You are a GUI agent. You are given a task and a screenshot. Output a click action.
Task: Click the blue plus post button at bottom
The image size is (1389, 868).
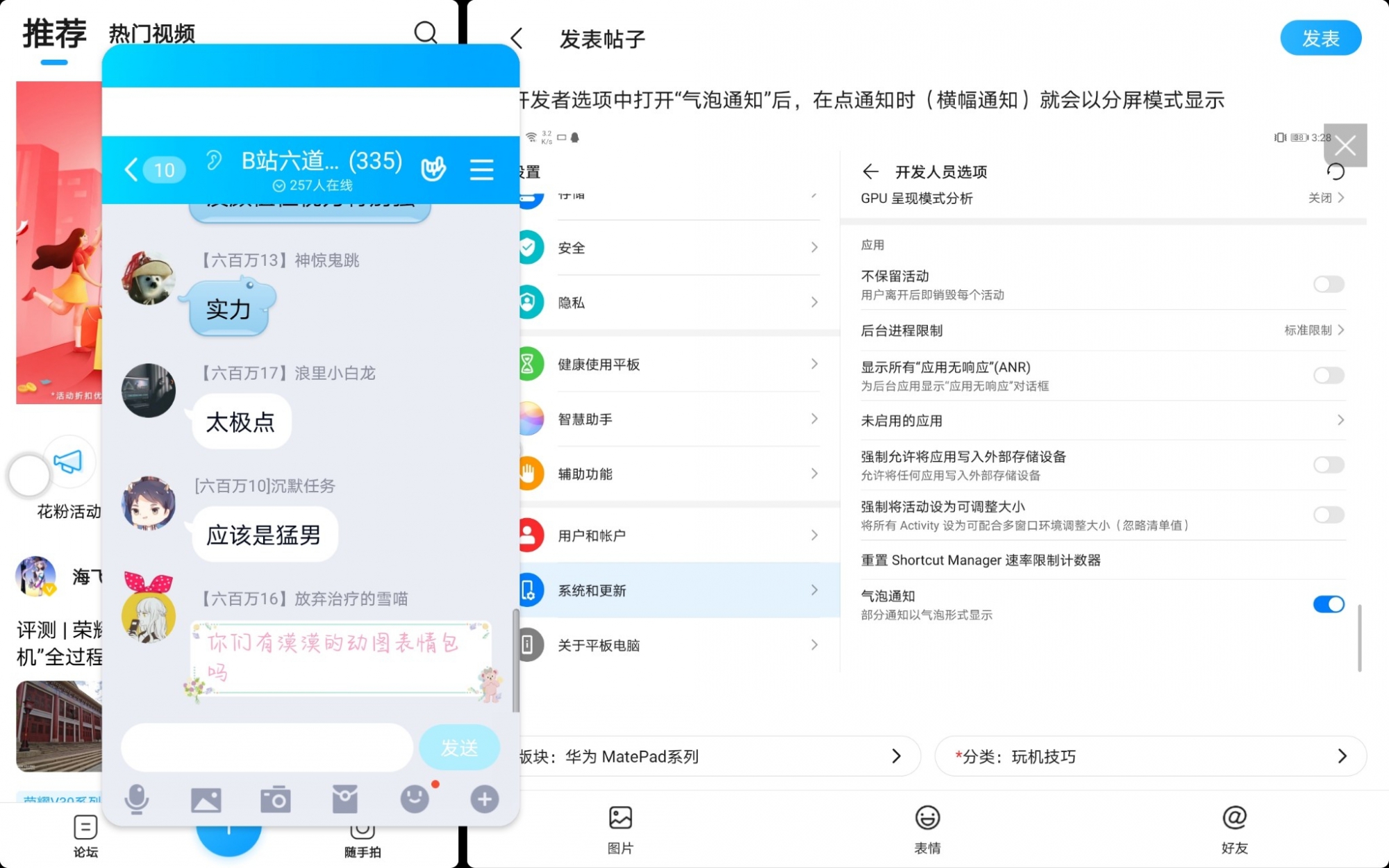click(228, 840)
